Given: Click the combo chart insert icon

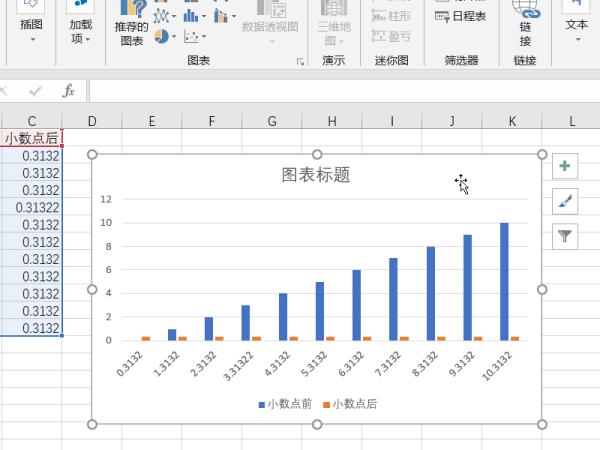Looking at the screenshot, I should pyautogui.click(x=220, y=16).
